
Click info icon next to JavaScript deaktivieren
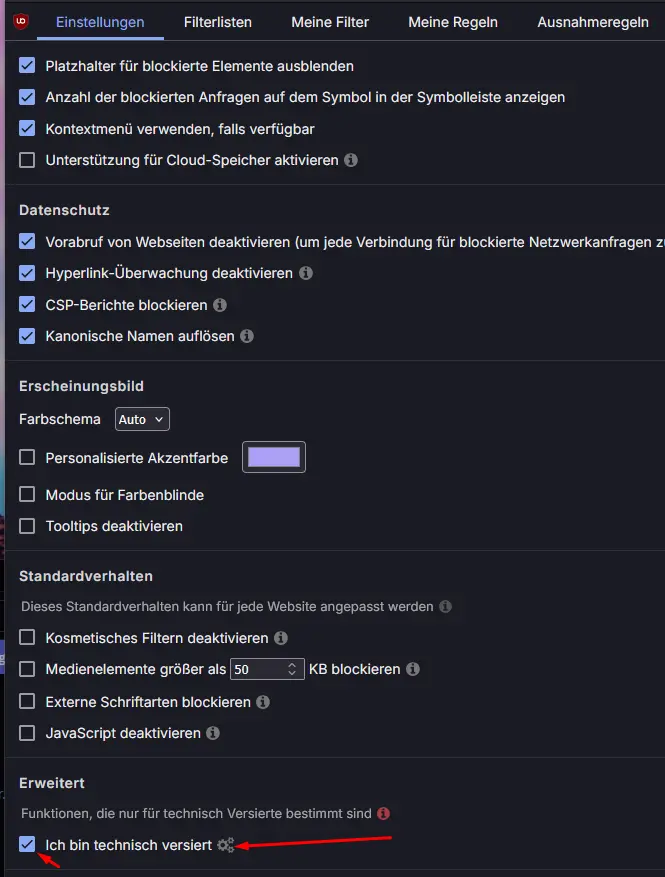click(x=213, y=733)
